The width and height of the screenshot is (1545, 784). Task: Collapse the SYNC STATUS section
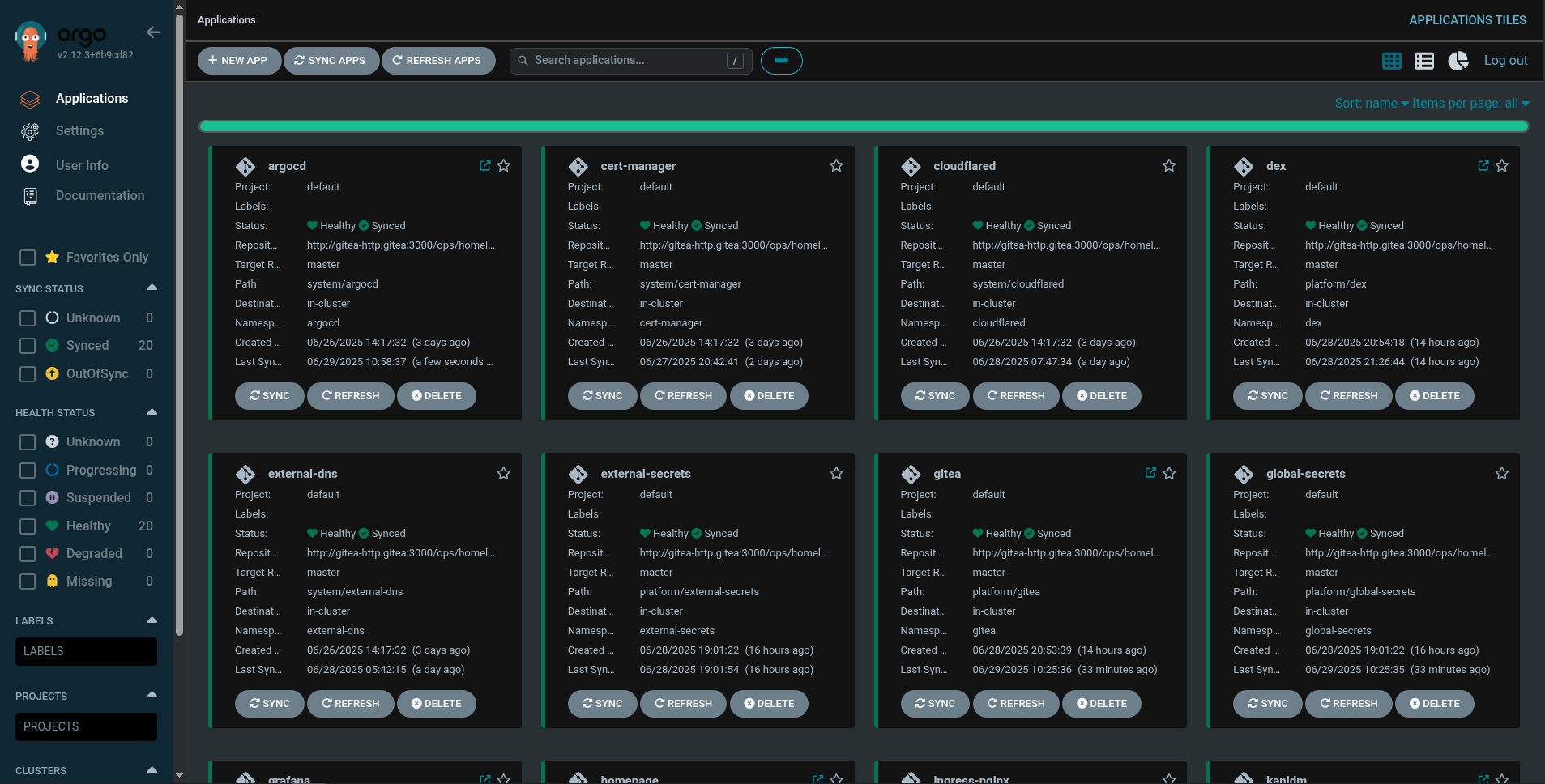(x=152, y=288)
